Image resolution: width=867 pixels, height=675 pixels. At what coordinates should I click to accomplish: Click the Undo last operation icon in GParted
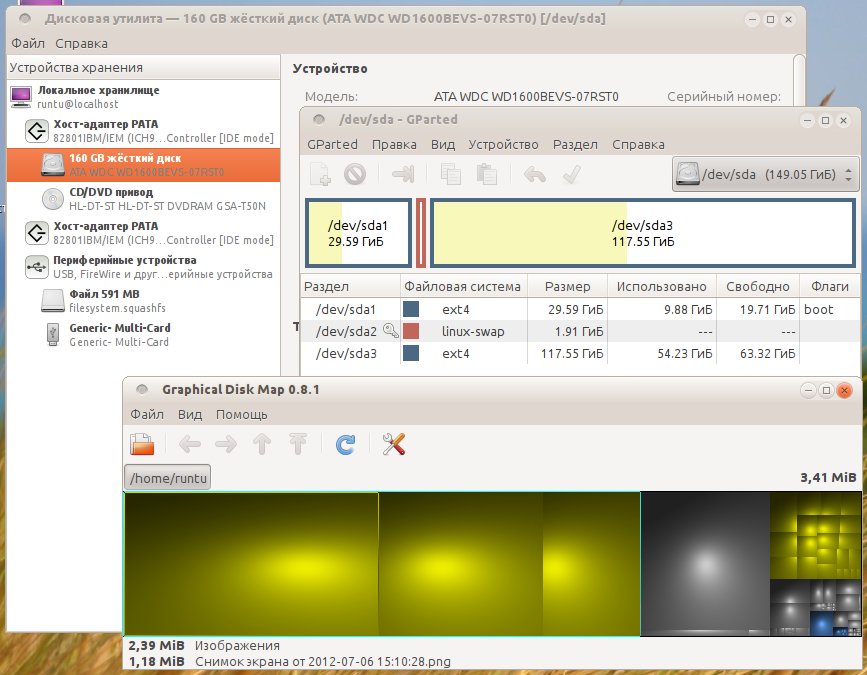pos(535,175)
